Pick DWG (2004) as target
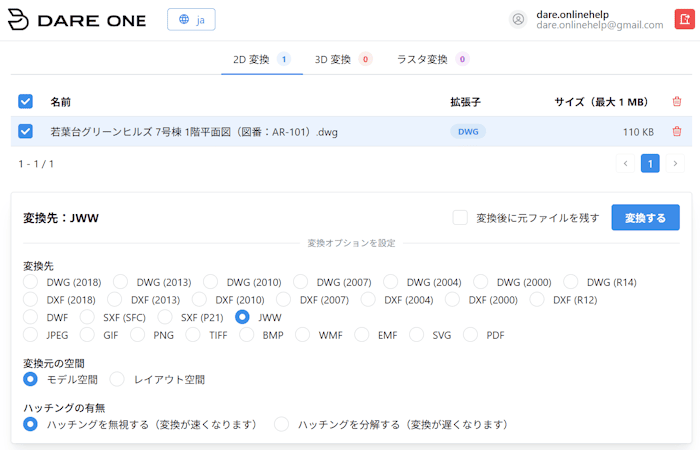 point(390,282)
